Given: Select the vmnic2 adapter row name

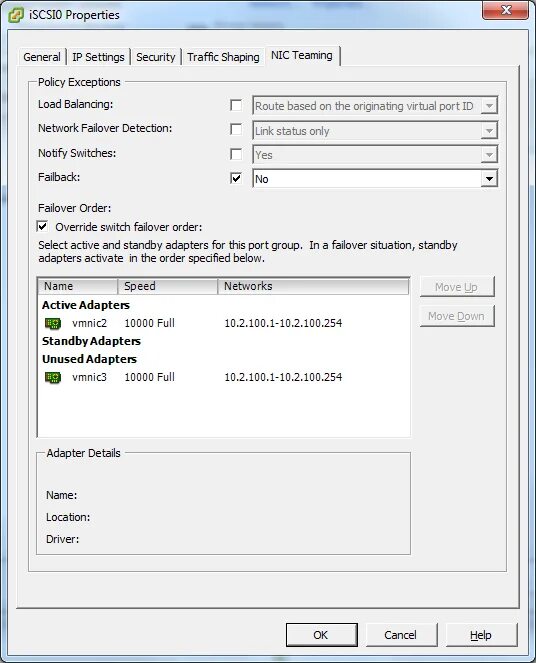Looking at the screenshot, I should click(89, 323).
